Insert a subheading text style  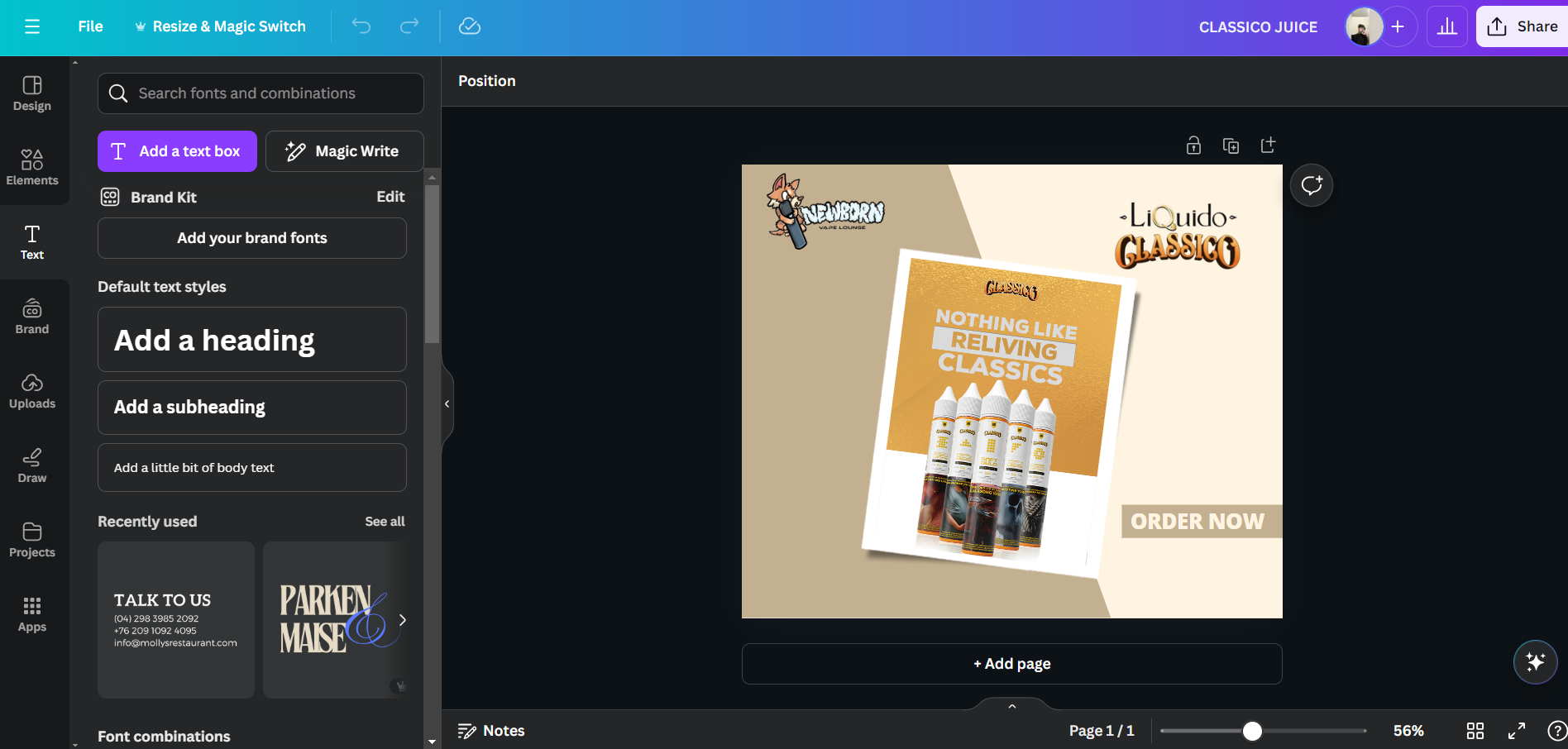pyautogui.click(x=252, y=408)
